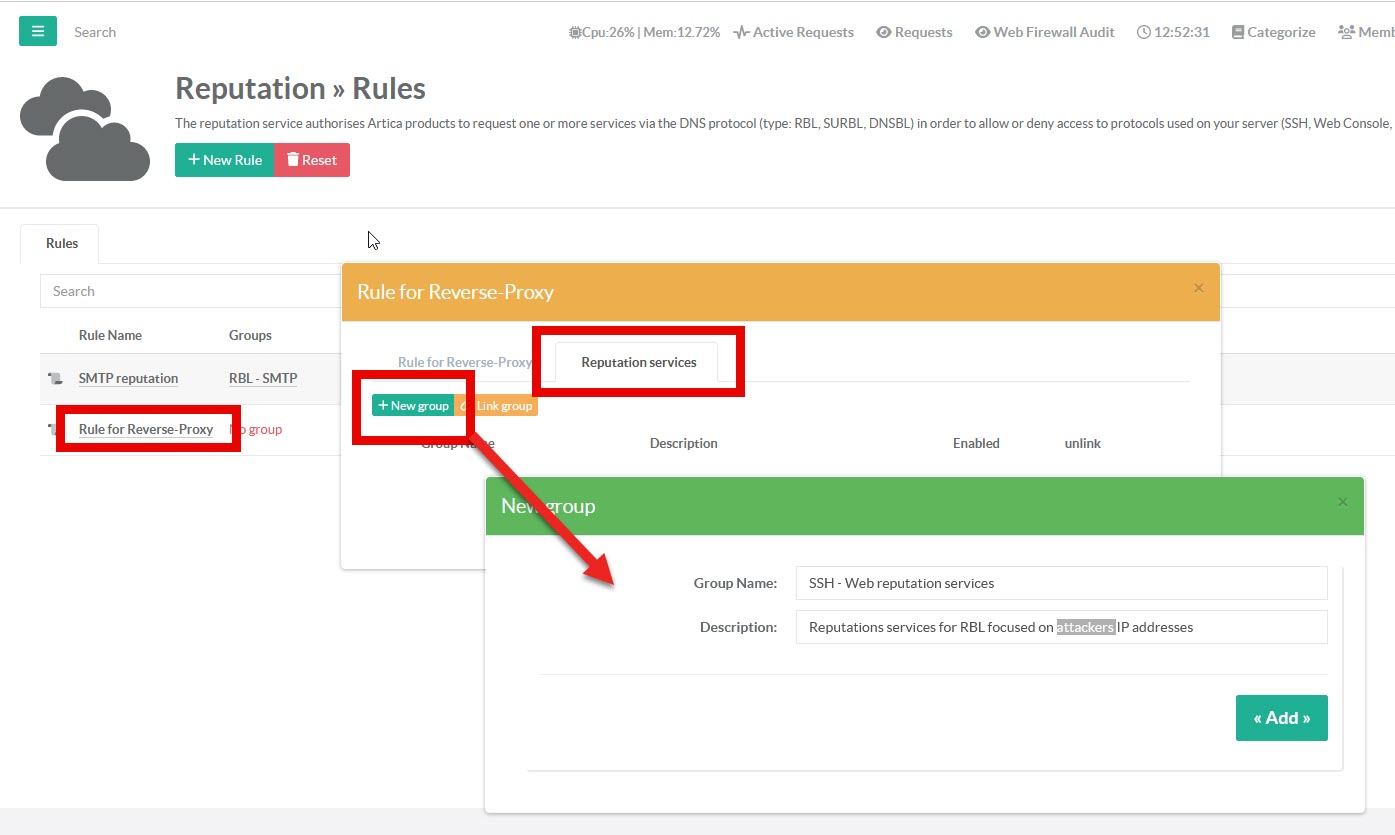The height and width of the screenshot is (835, 1395).
Task: Open Active Requests monitor
Action: click(794, 32)
